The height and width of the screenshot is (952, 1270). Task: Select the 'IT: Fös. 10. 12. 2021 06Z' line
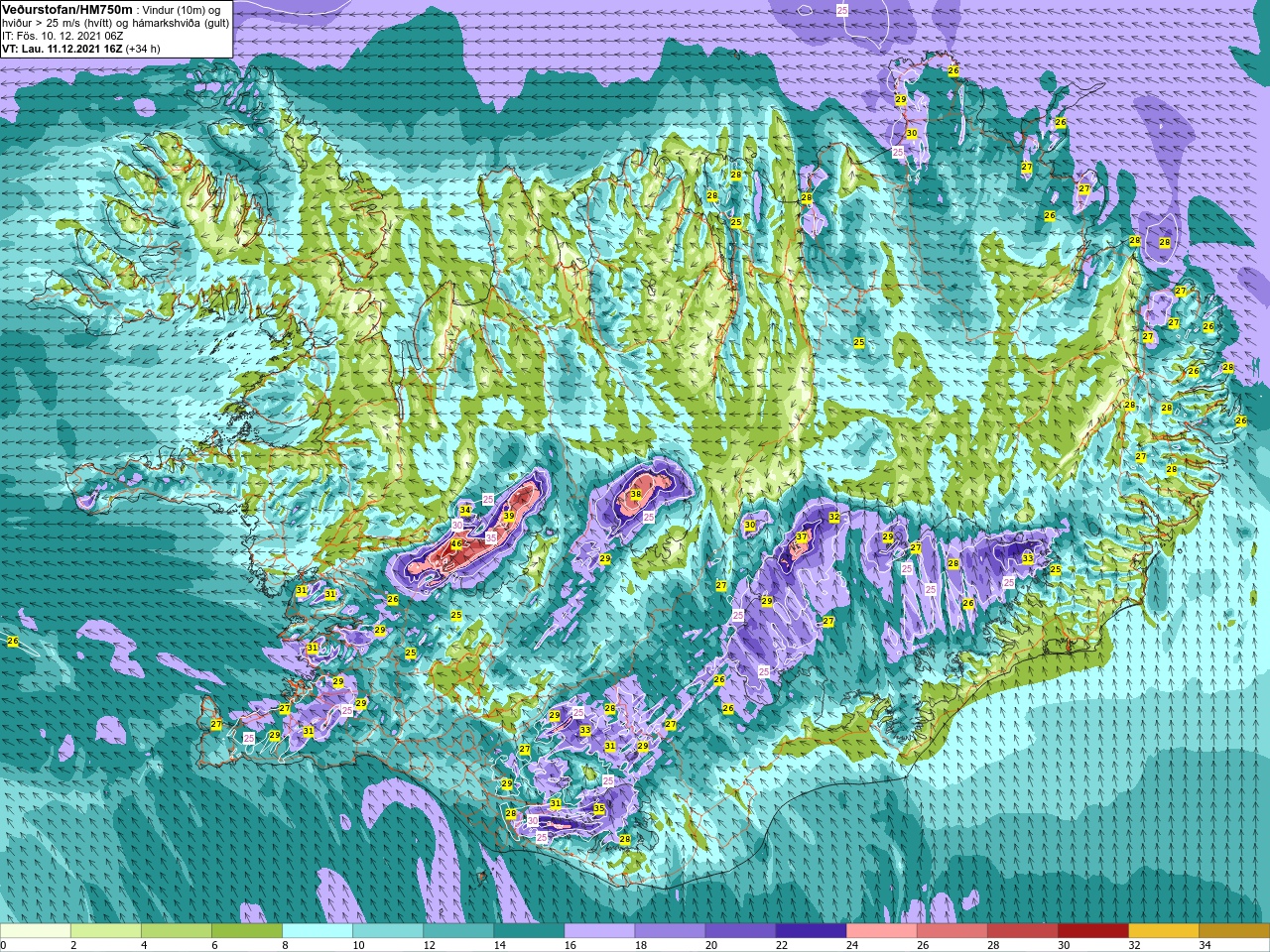point(64,36)
